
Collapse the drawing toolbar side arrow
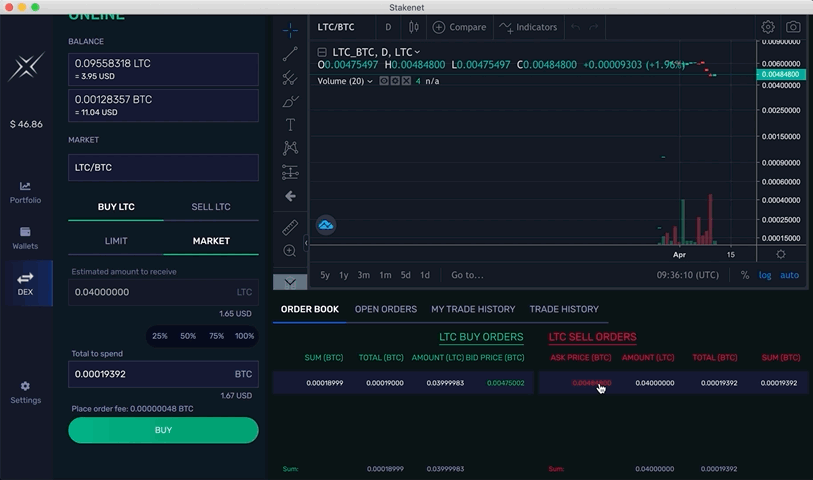(x=306, y=243)
